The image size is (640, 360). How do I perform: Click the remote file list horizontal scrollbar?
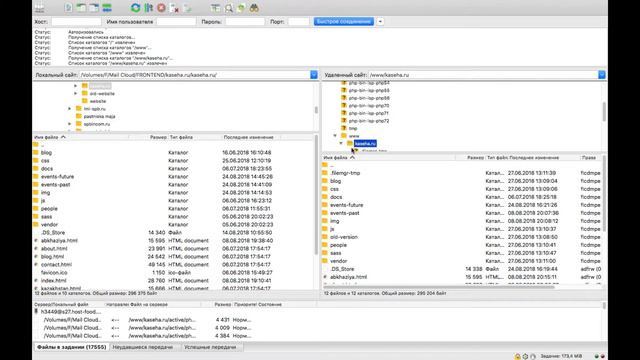point(439,287)
